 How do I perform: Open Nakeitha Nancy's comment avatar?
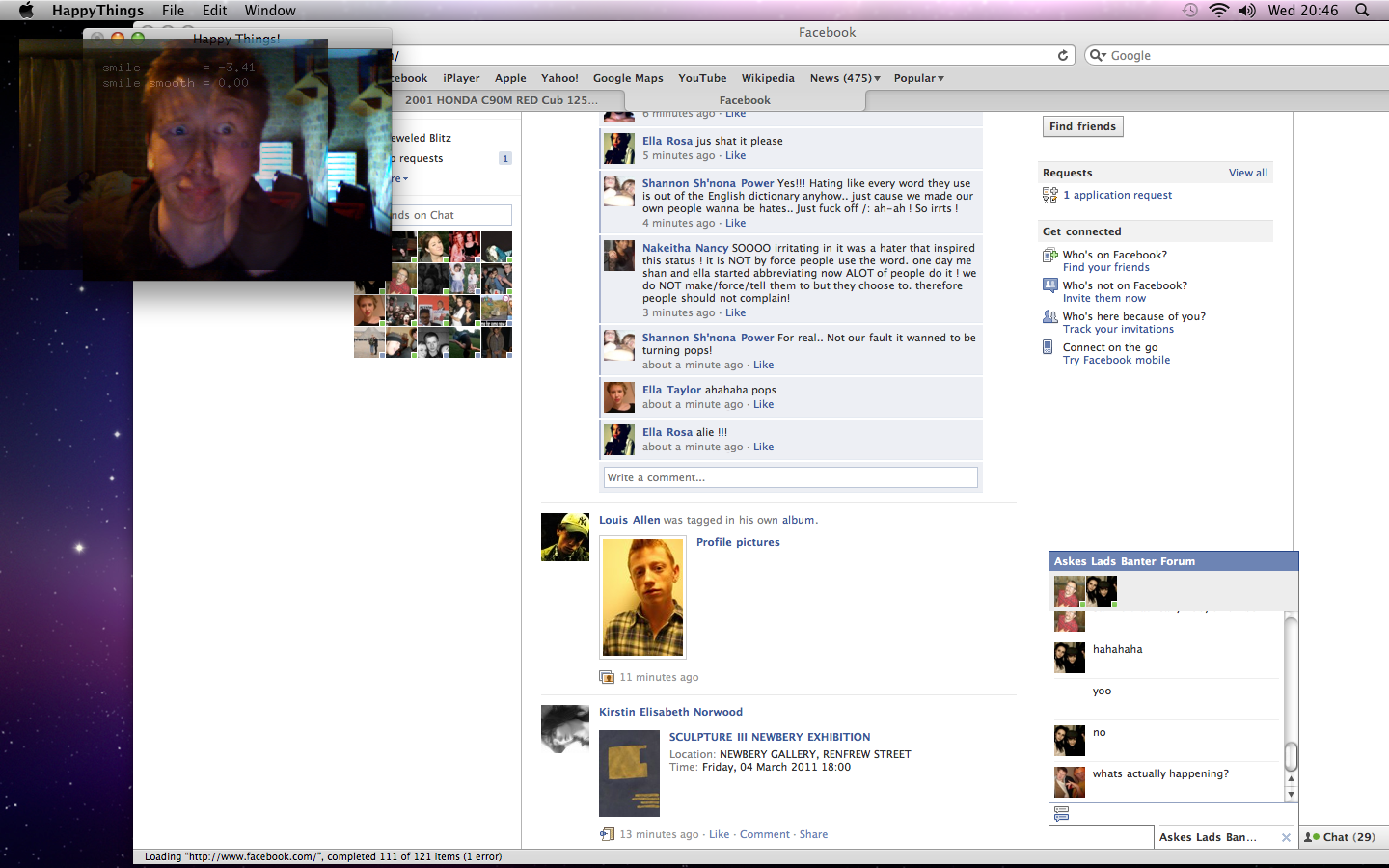point(619,256)
